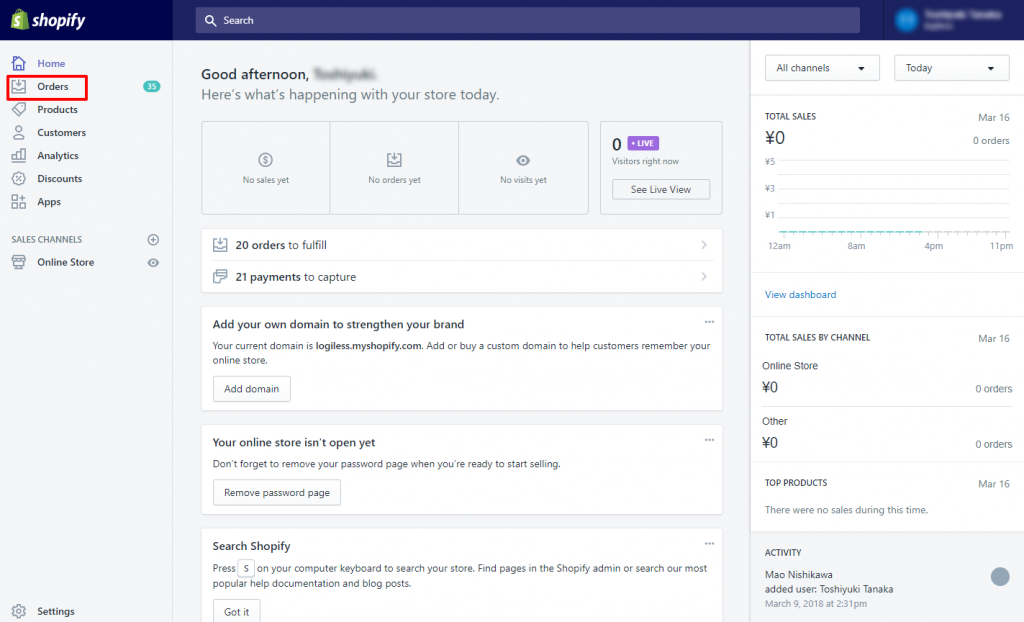Click the Got it button
The width and height of the screenshot is (1024, 622).
click(236, 612)
